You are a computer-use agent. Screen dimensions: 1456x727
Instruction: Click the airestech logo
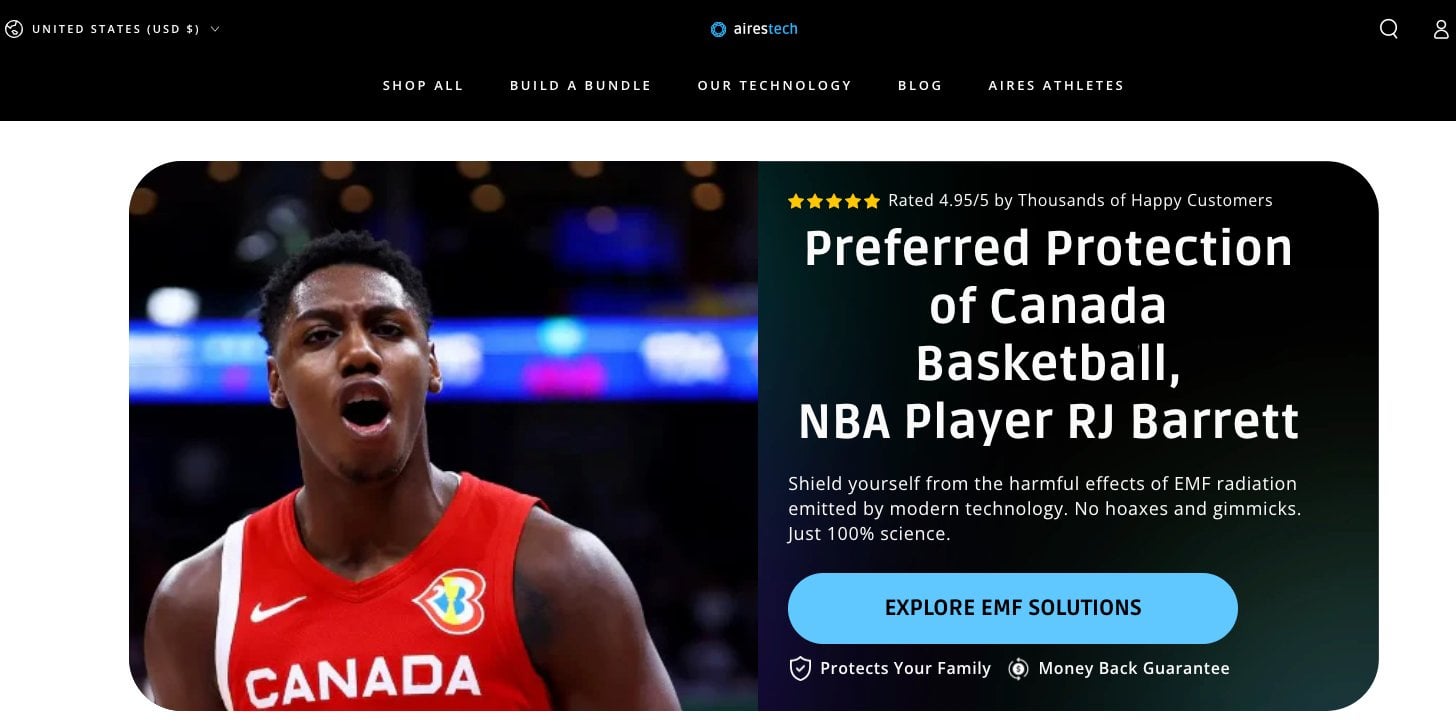754,29
